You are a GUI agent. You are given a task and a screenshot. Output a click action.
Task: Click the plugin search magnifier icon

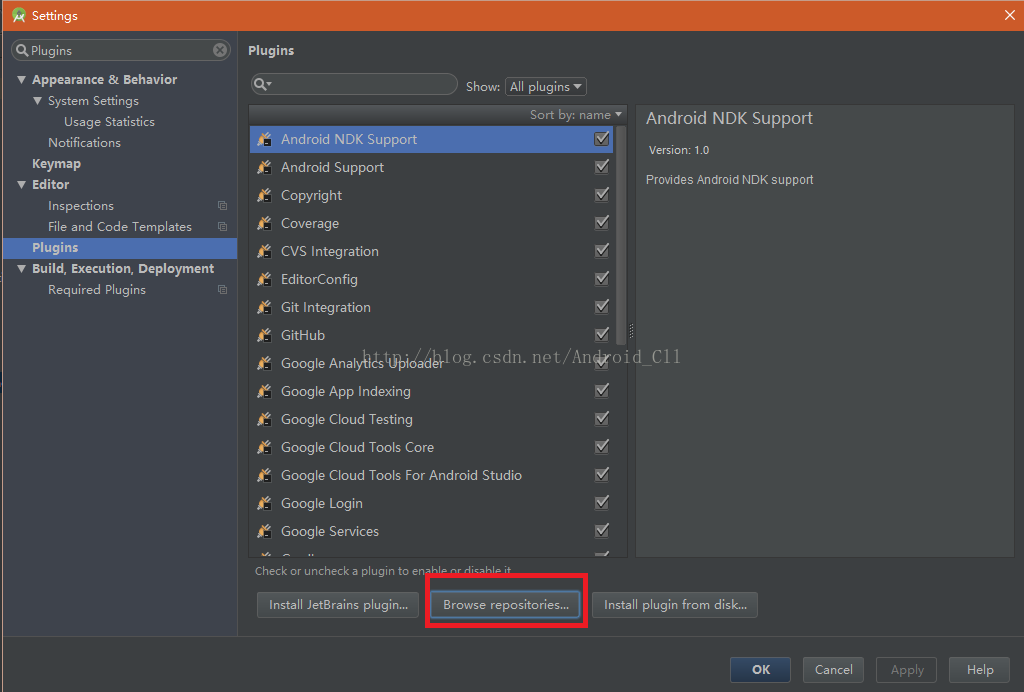(262, 84)
